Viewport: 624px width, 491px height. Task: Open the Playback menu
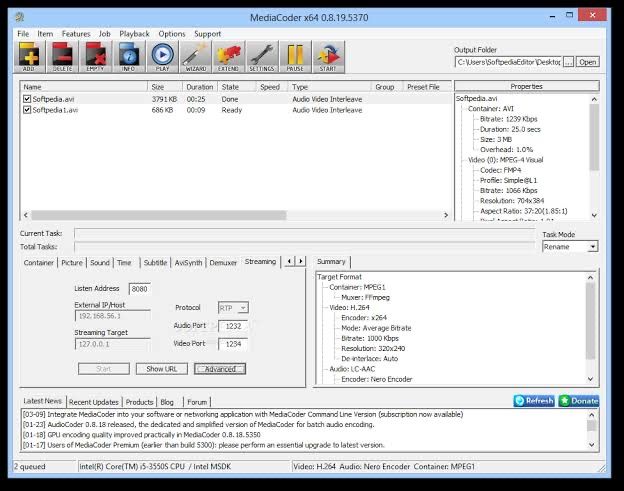click(134, 34)
